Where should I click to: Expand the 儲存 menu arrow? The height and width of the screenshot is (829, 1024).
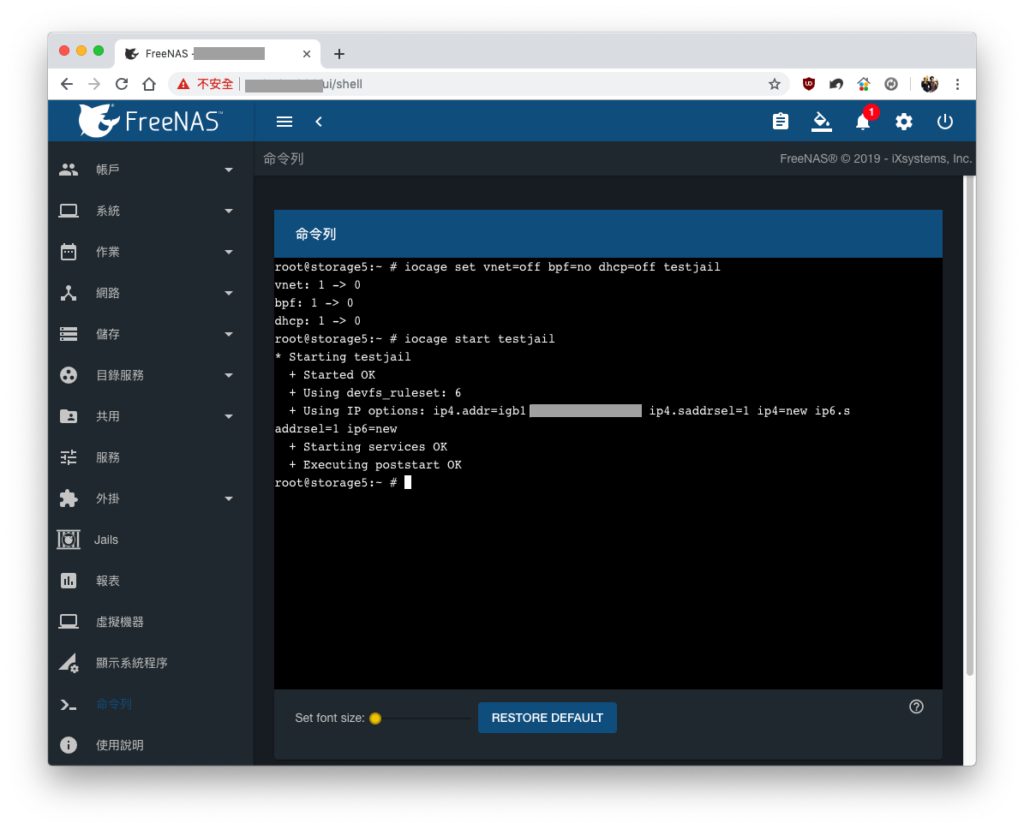pos(229,334)
